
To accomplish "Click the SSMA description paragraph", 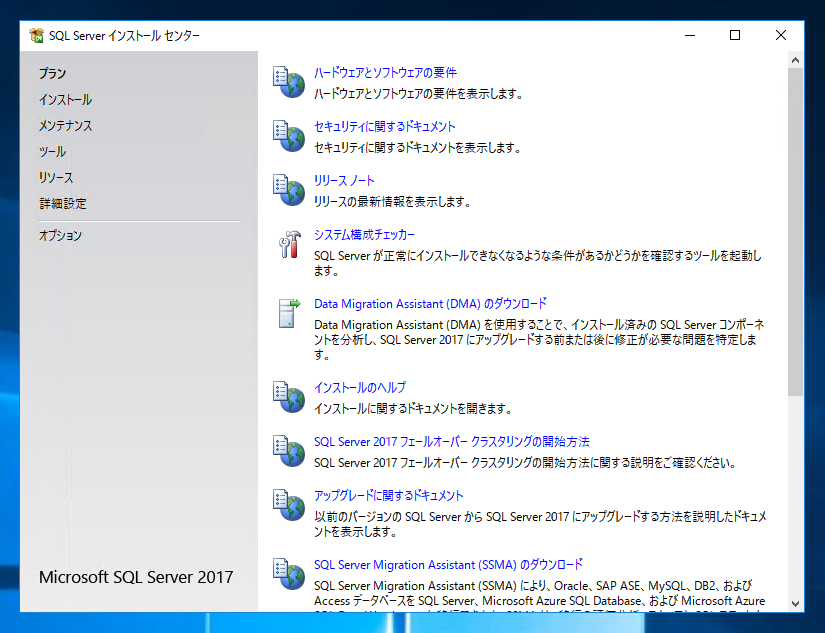I will [539, 597].
